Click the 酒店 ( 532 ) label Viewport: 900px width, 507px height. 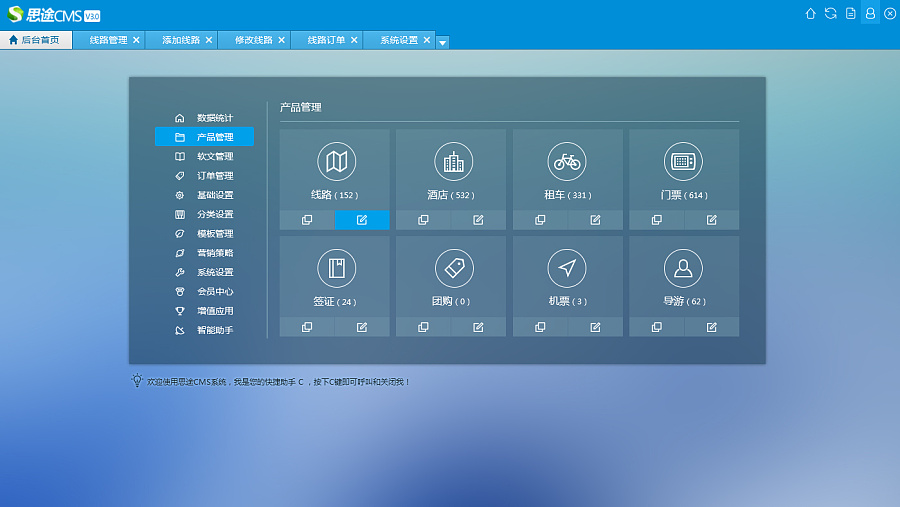click(x=451, y=195)
